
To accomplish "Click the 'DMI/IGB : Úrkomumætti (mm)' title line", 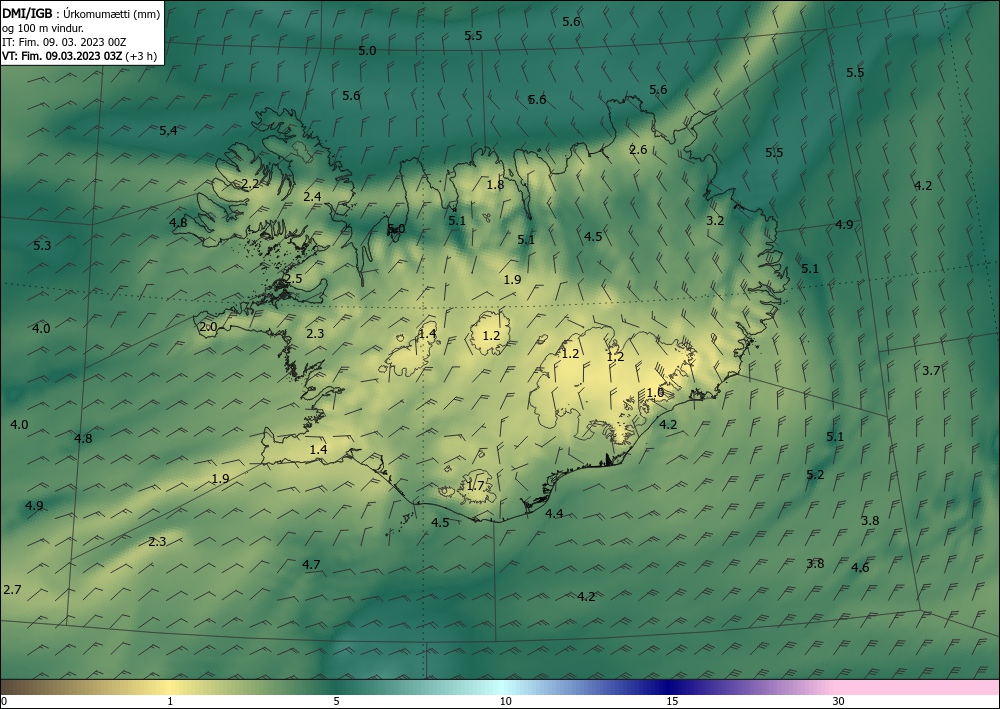I will (81, 14).
